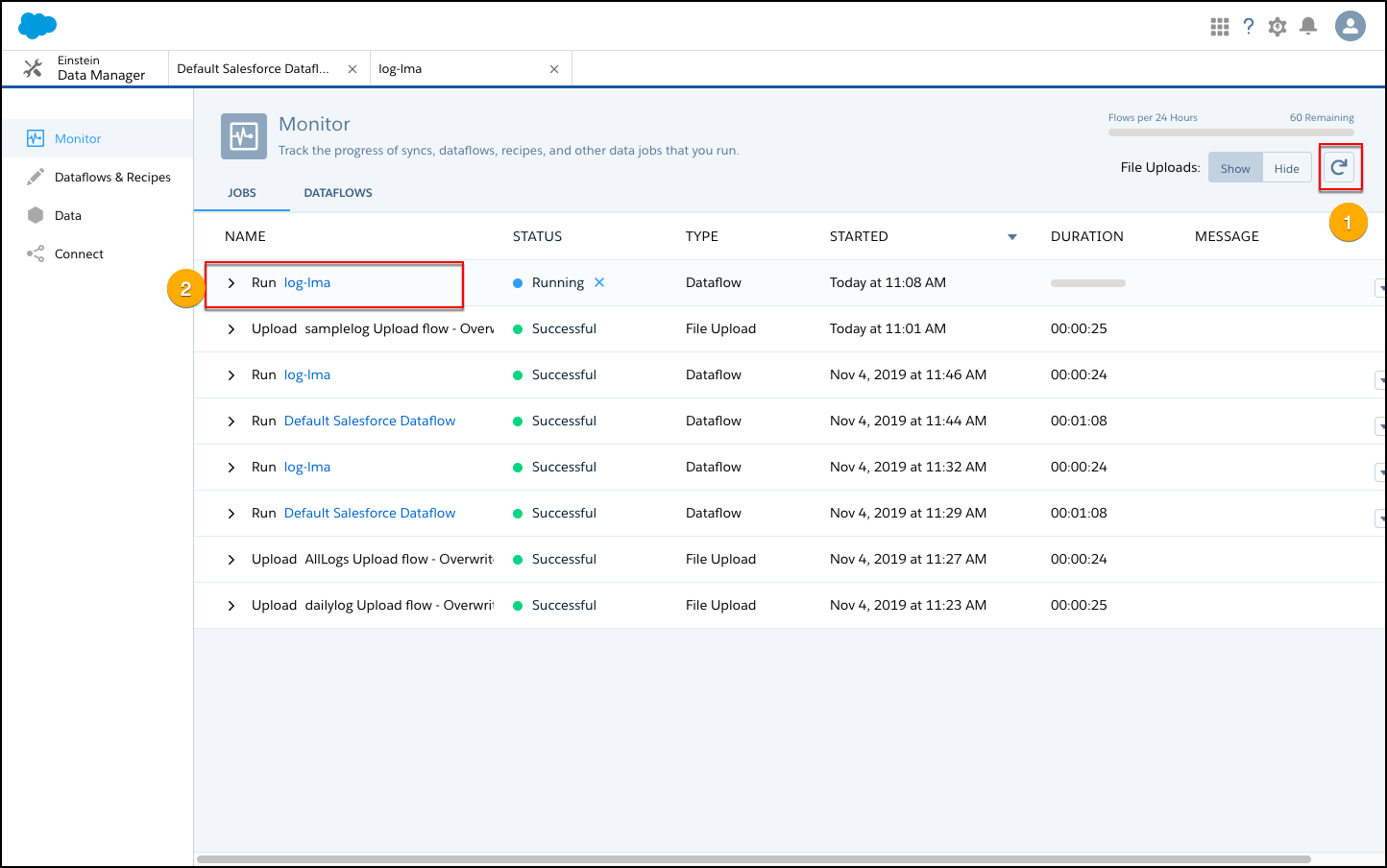This screenshot has height=868, width=1387.
Task: Click Today at 11:08 AM cell
Action: pyautogui.click(x=888, y=282)
